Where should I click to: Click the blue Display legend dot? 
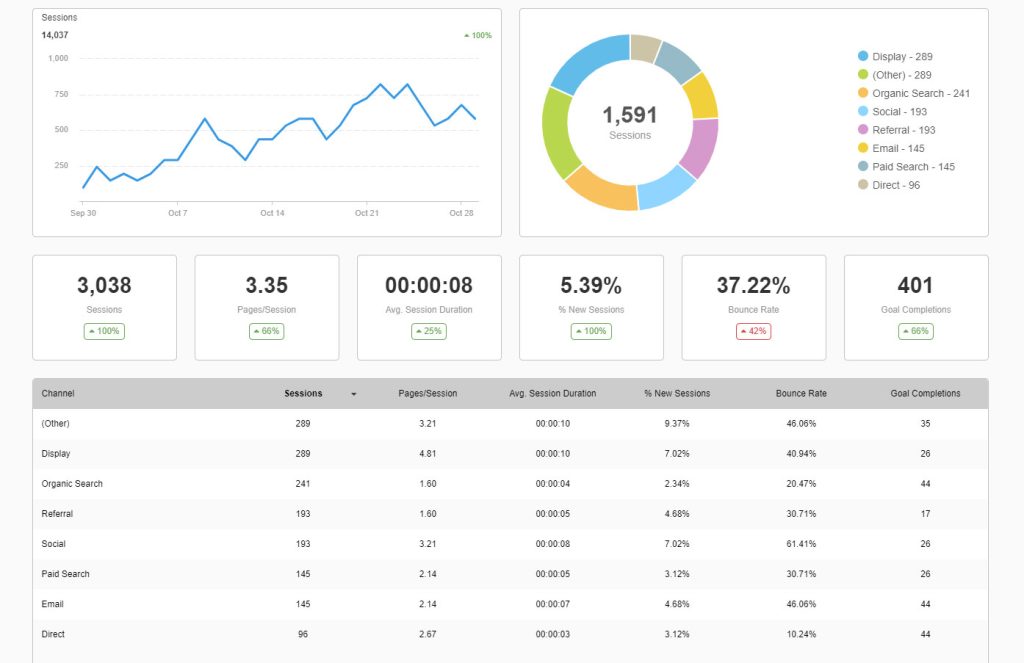(862, 57)
